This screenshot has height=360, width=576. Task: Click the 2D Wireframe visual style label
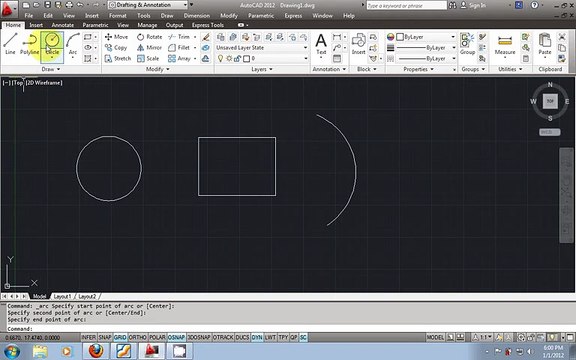[x=44, y=83]
